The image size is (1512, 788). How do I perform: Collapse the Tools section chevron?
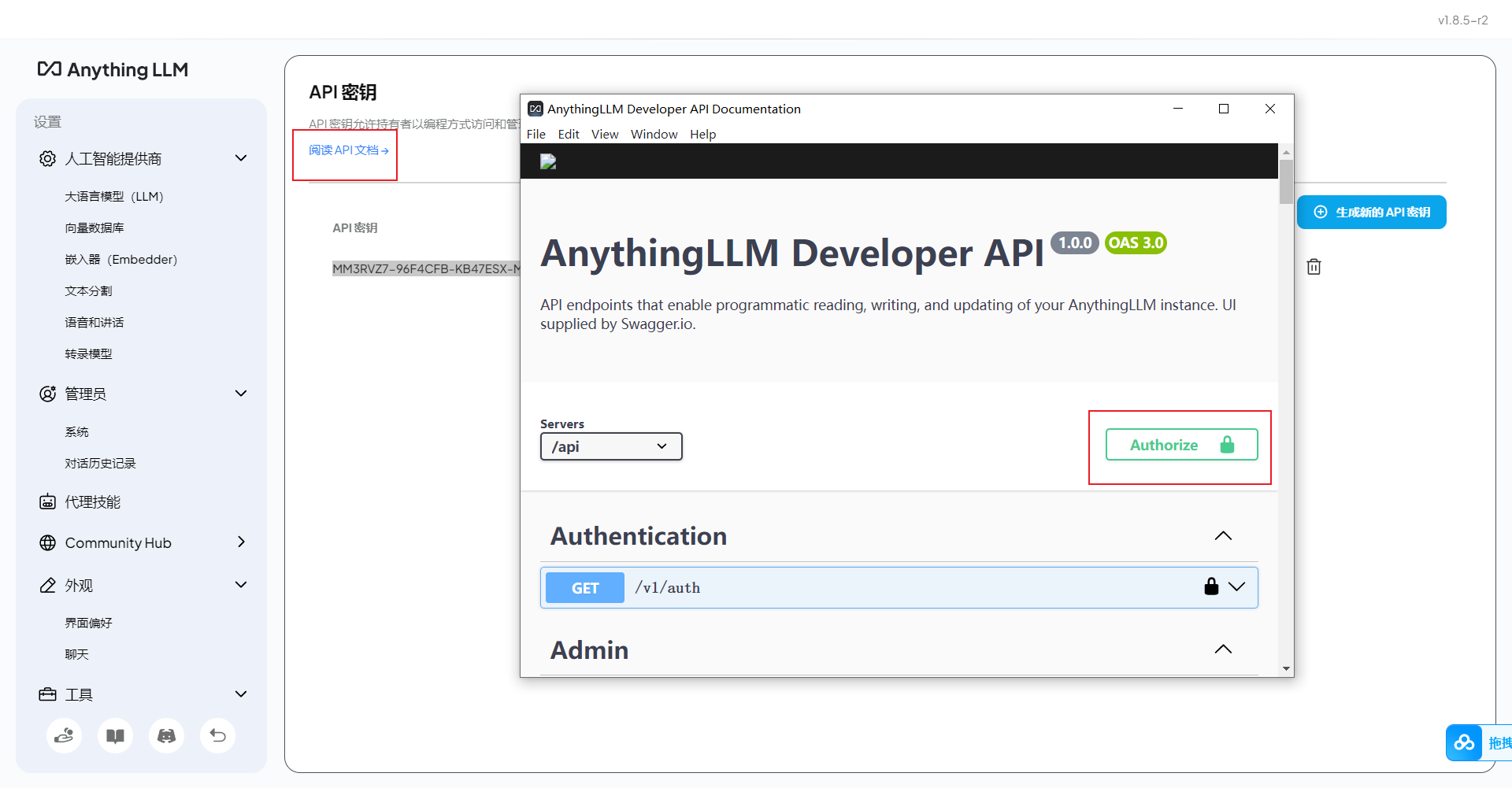click(x=241, y=694)
